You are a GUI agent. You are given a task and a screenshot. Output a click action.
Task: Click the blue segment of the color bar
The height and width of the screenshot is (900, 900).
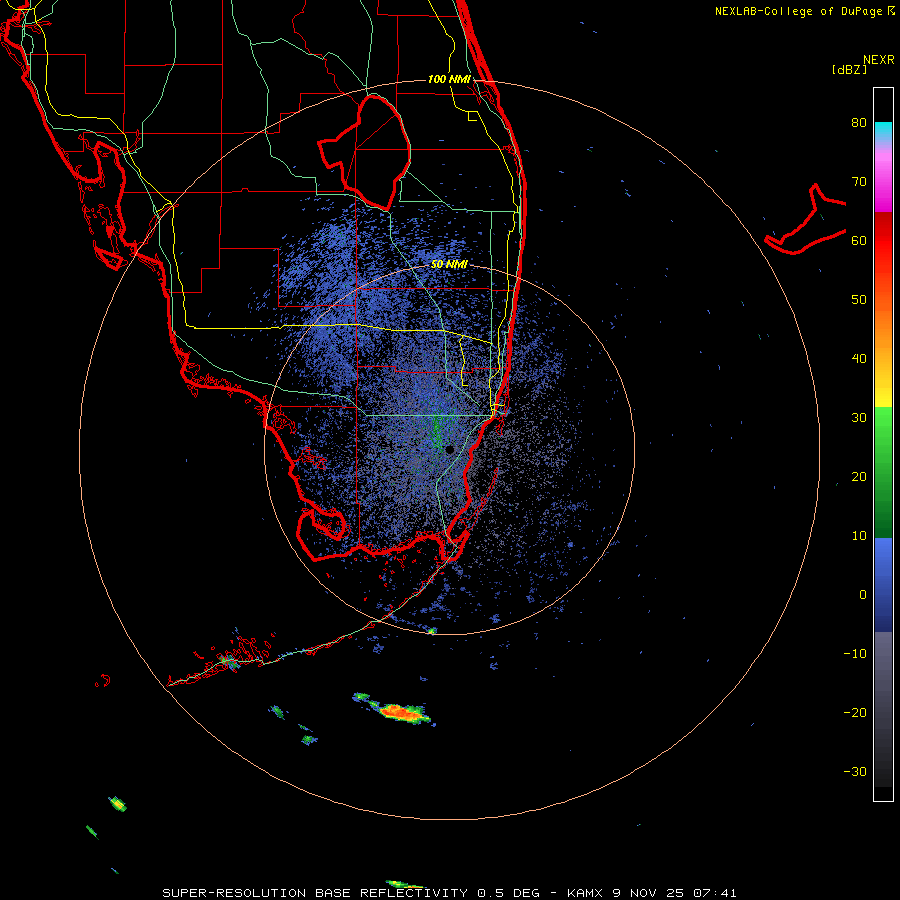(883, 585)
